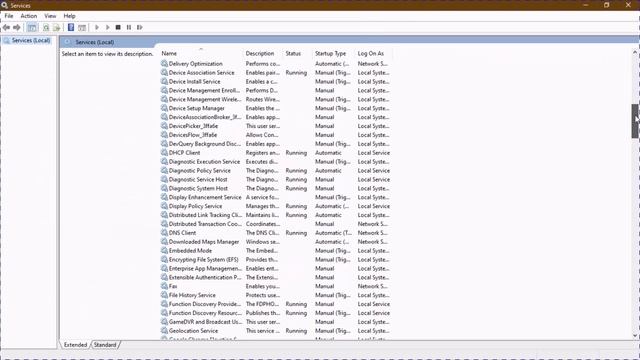Select the Device Management Wirele... service
This screenshot has width=640, height=360.
click(x=276, y=99)
